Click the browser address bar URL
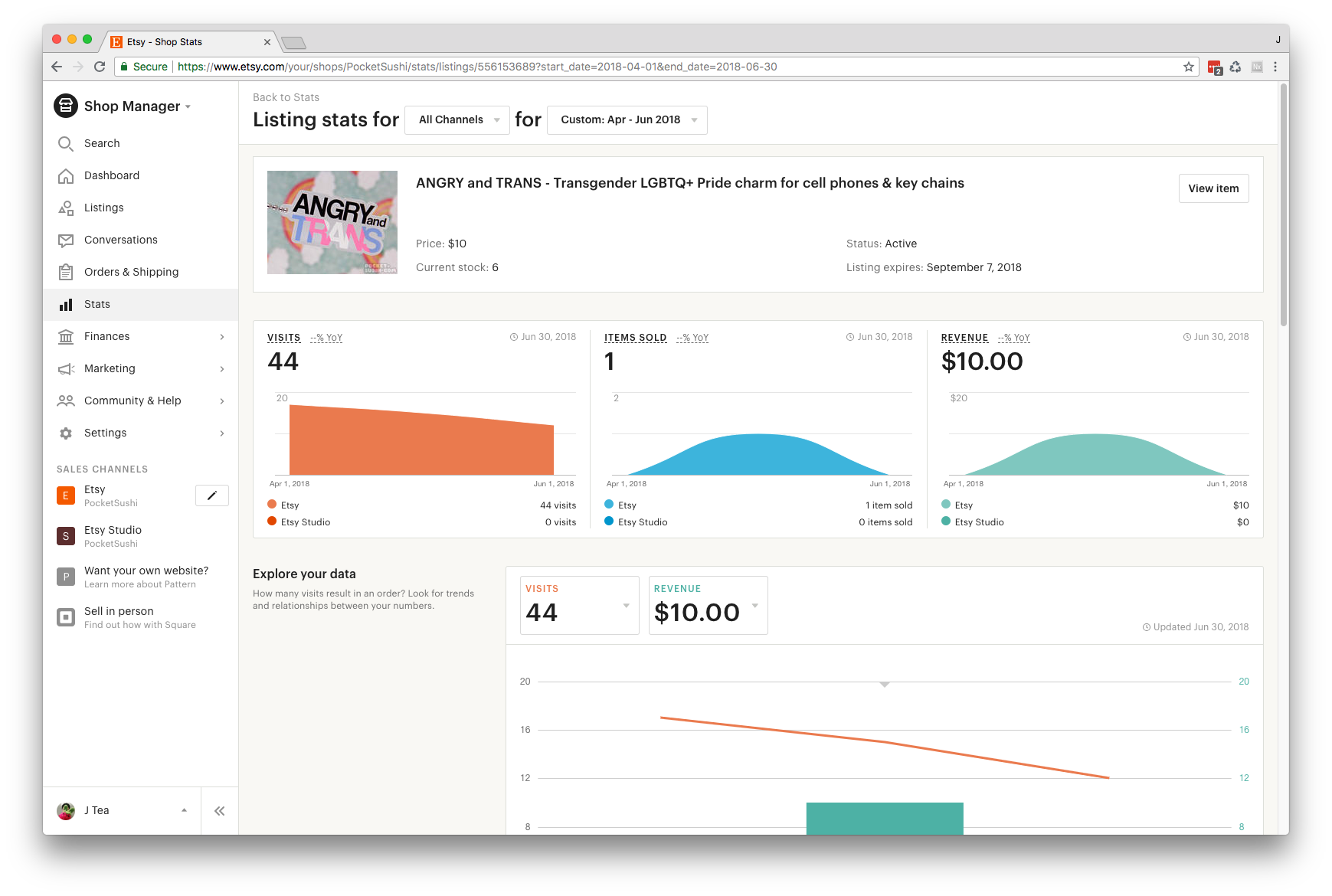Image resolution: width=1332 pixels, height=896 pixels. click(477, 67)
